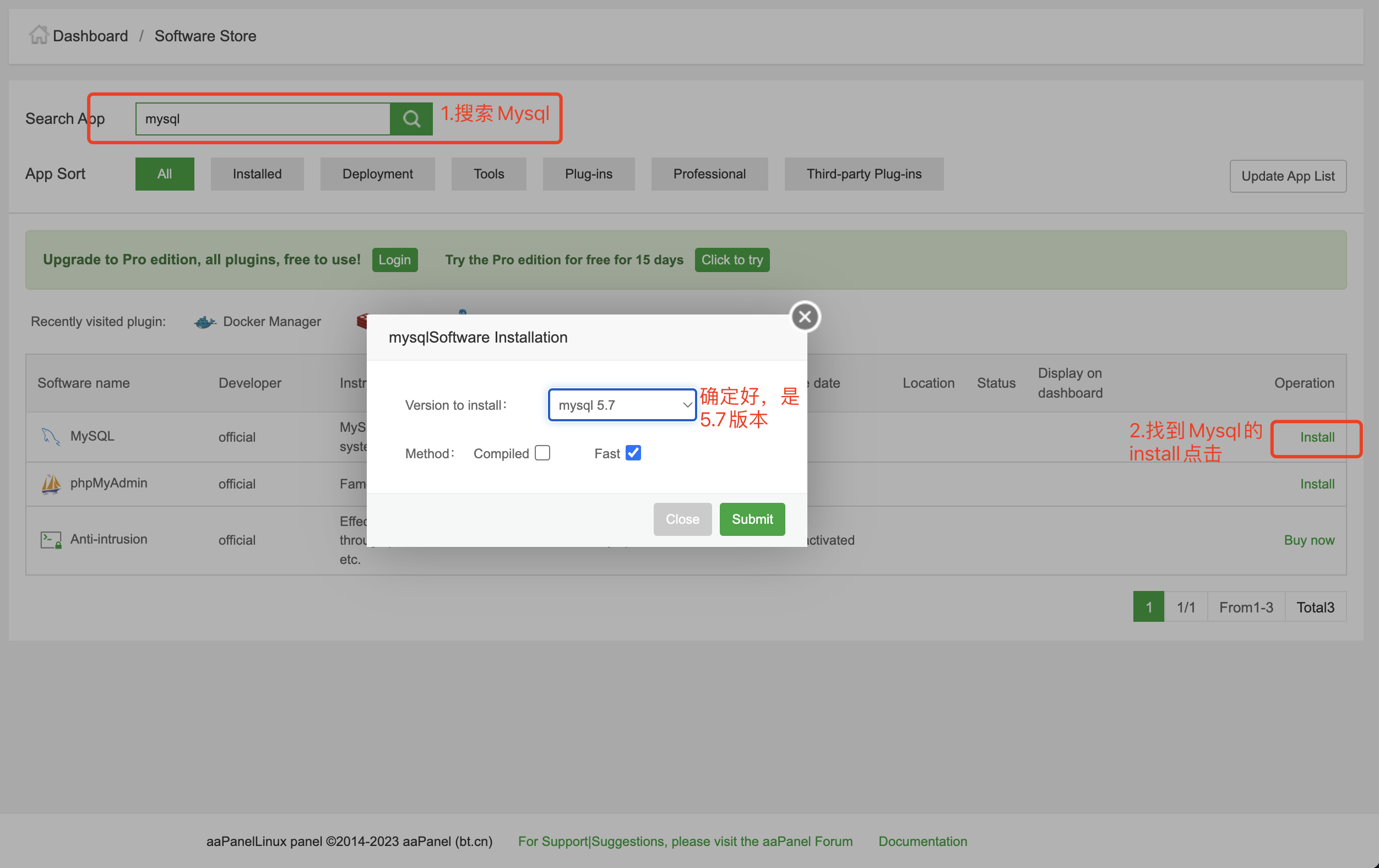Click the green search magnifier button

coord(411,118)
